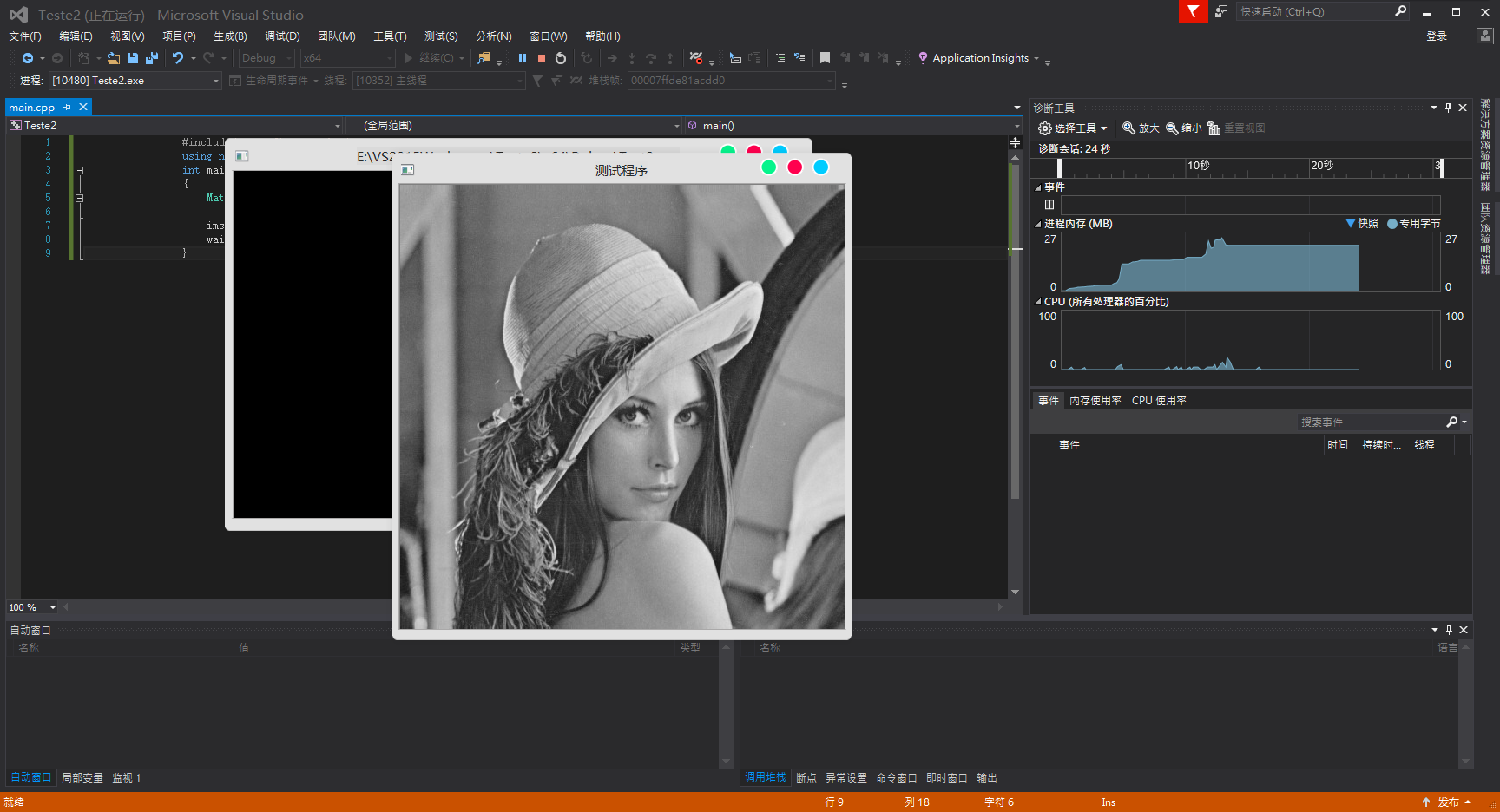Viewport: 1500px width, 812px height.
Task: Click the navigate backward arrow icon
Action: click(x=28, y=58)
